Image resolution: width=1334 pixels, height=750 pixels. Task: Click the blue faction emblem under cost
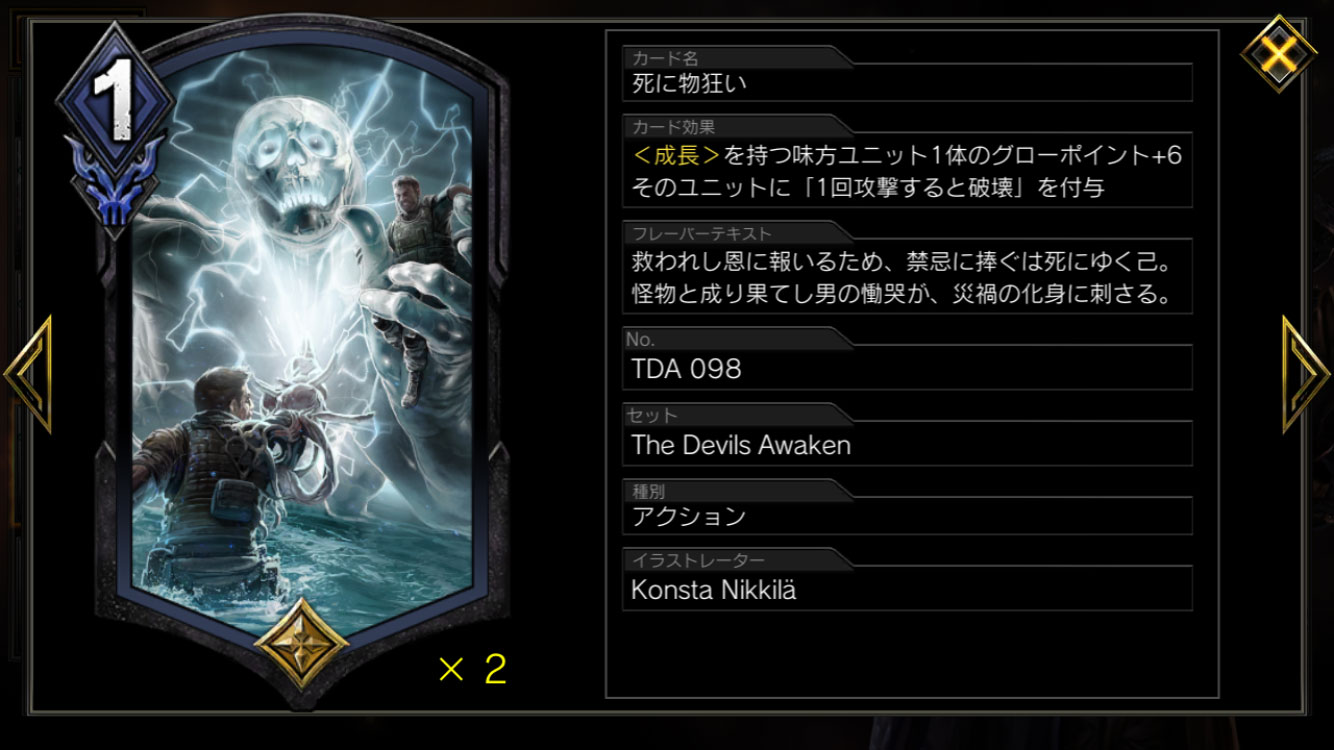click(115, 183)
